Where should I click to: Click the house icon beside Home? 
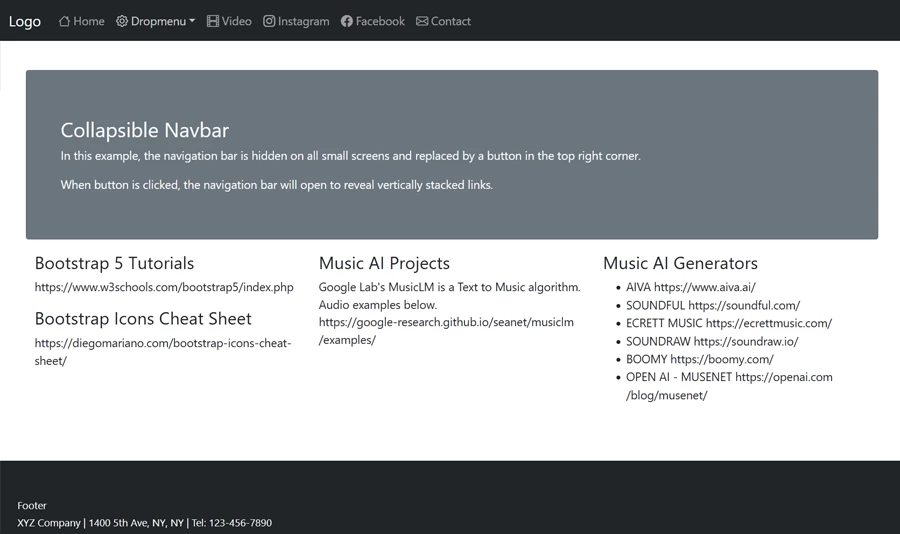(x=64, y=21)
